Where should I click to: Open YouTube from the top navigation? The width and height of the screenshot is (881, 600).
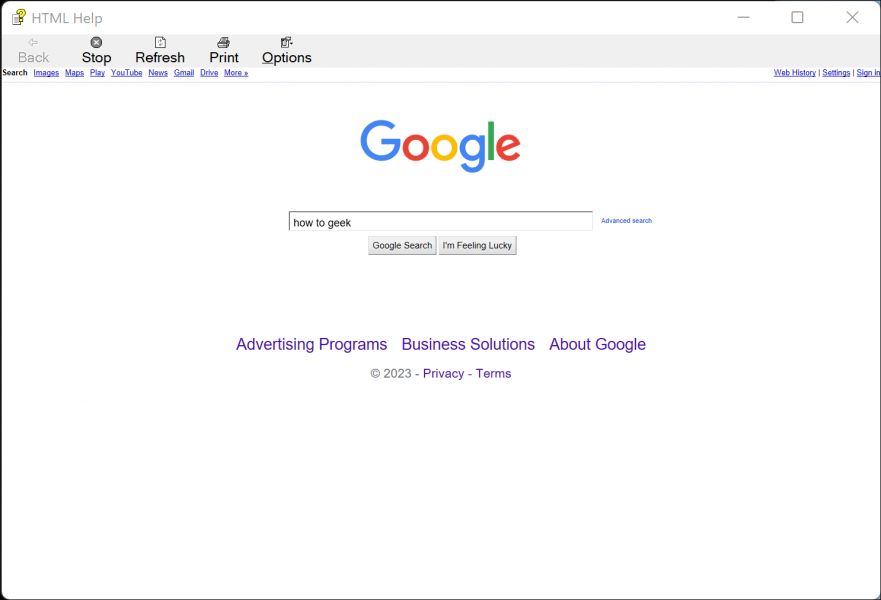click(x=126, y=73)
